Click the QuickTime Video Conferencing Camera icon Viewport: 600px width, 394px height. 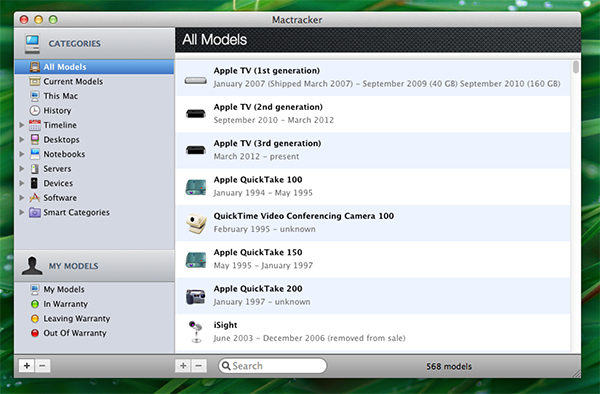click(x=196, y=223)
